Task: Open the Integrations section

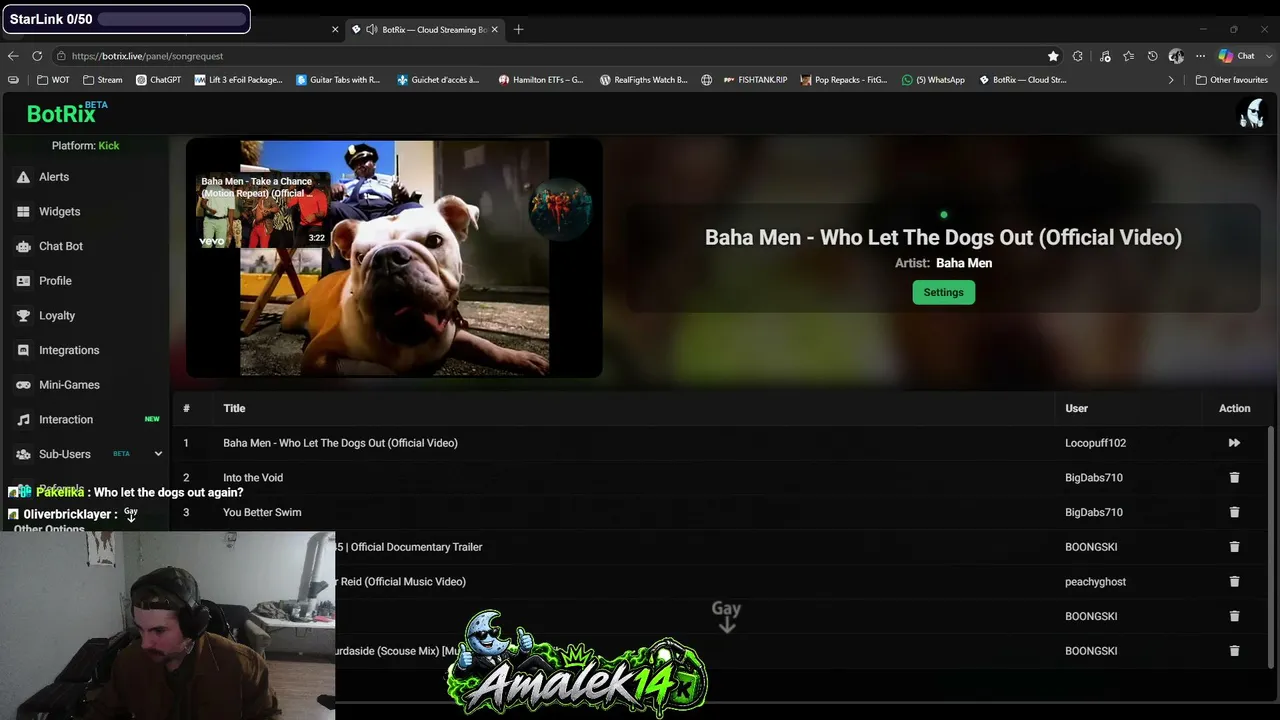Action: pos(69,350)
